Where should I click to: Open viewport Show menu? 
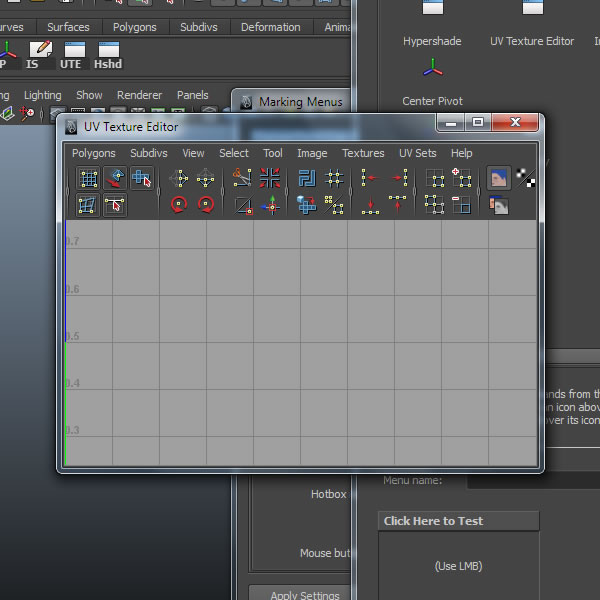click(x=89, y=95)
